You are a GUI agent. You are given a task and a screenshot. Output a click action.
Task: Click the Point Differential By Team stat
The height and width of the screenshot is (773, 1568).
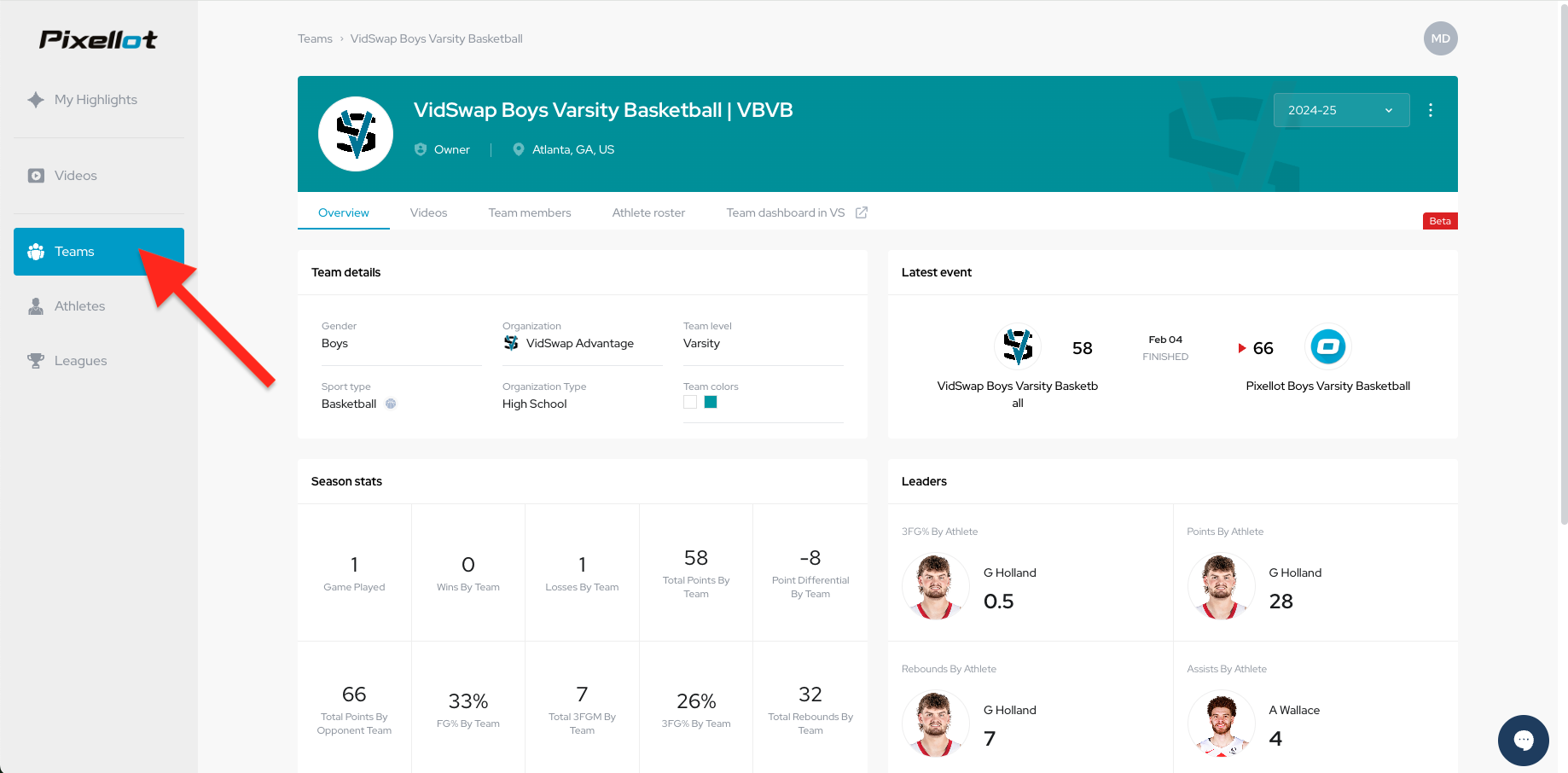point(810,572)
